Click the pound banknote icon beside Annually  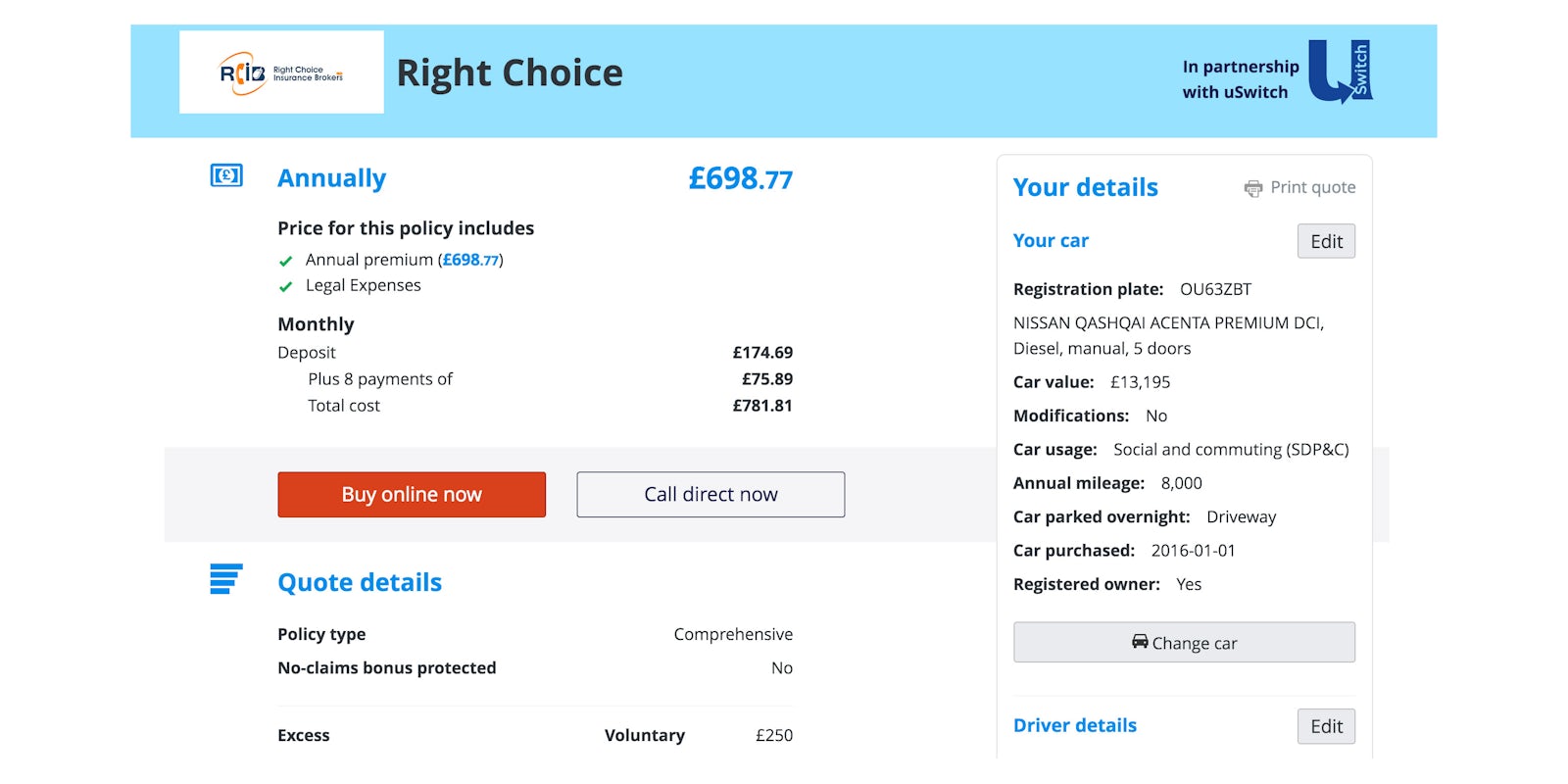[x=224, y=176]
